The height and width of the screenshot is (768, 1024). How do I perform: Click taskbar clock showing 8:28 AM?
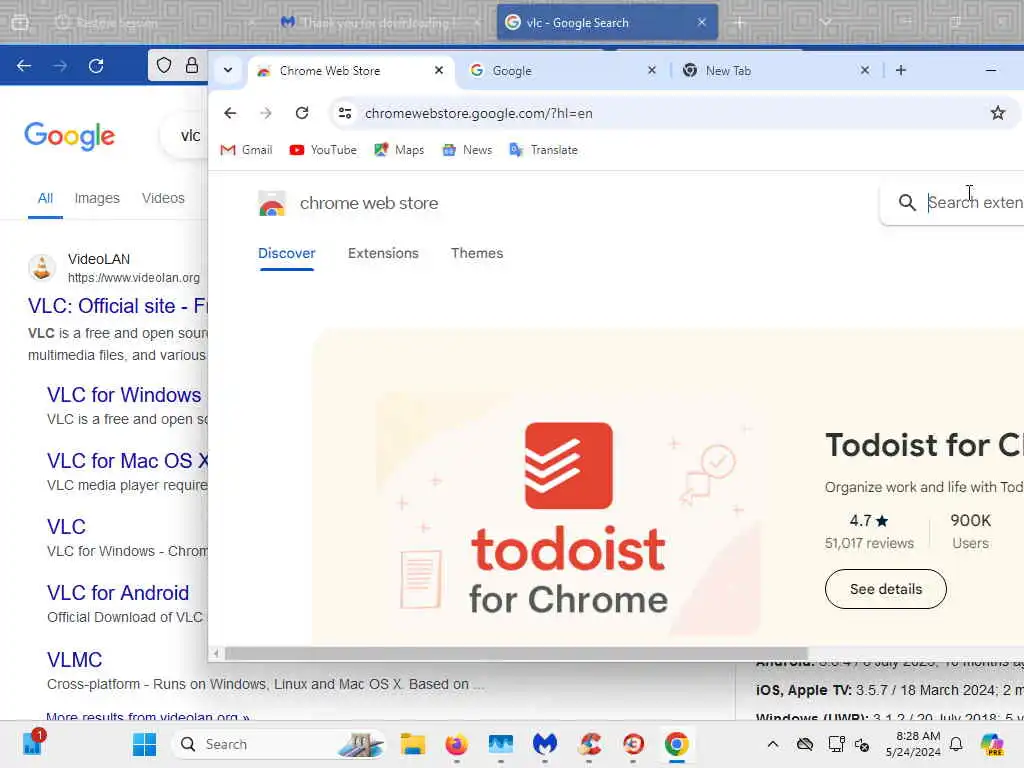913,744
